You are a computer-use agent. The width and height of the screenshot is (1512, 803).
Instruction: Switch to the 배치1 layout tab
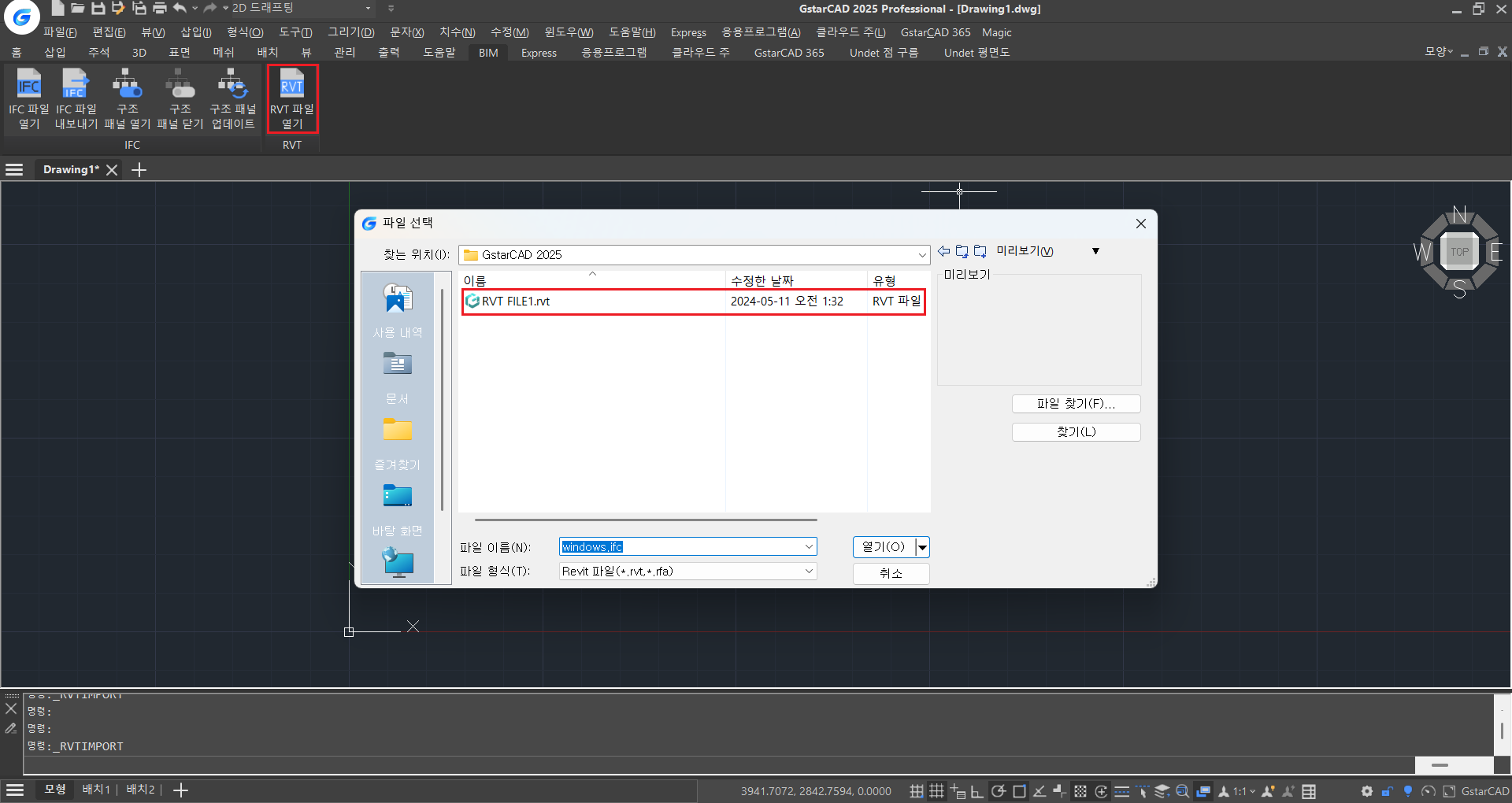(x=96, y=790)
